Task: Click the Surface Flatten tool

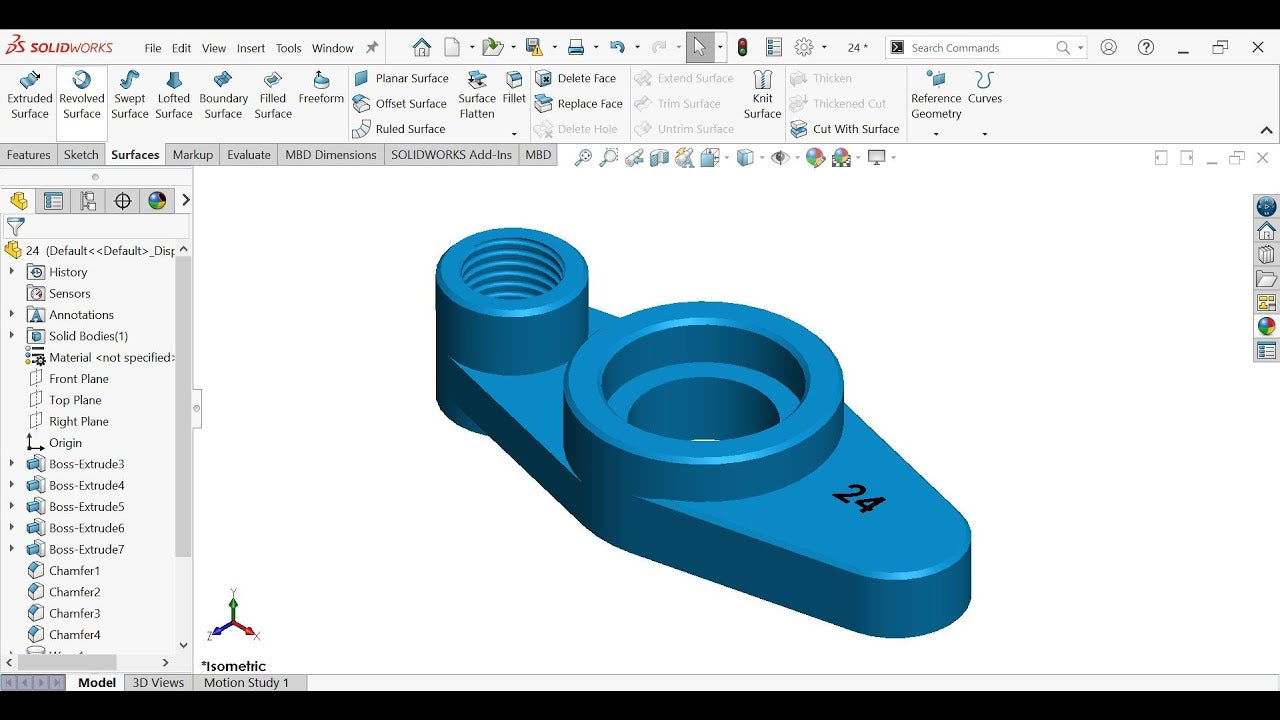Action: [x=477, y=95]
